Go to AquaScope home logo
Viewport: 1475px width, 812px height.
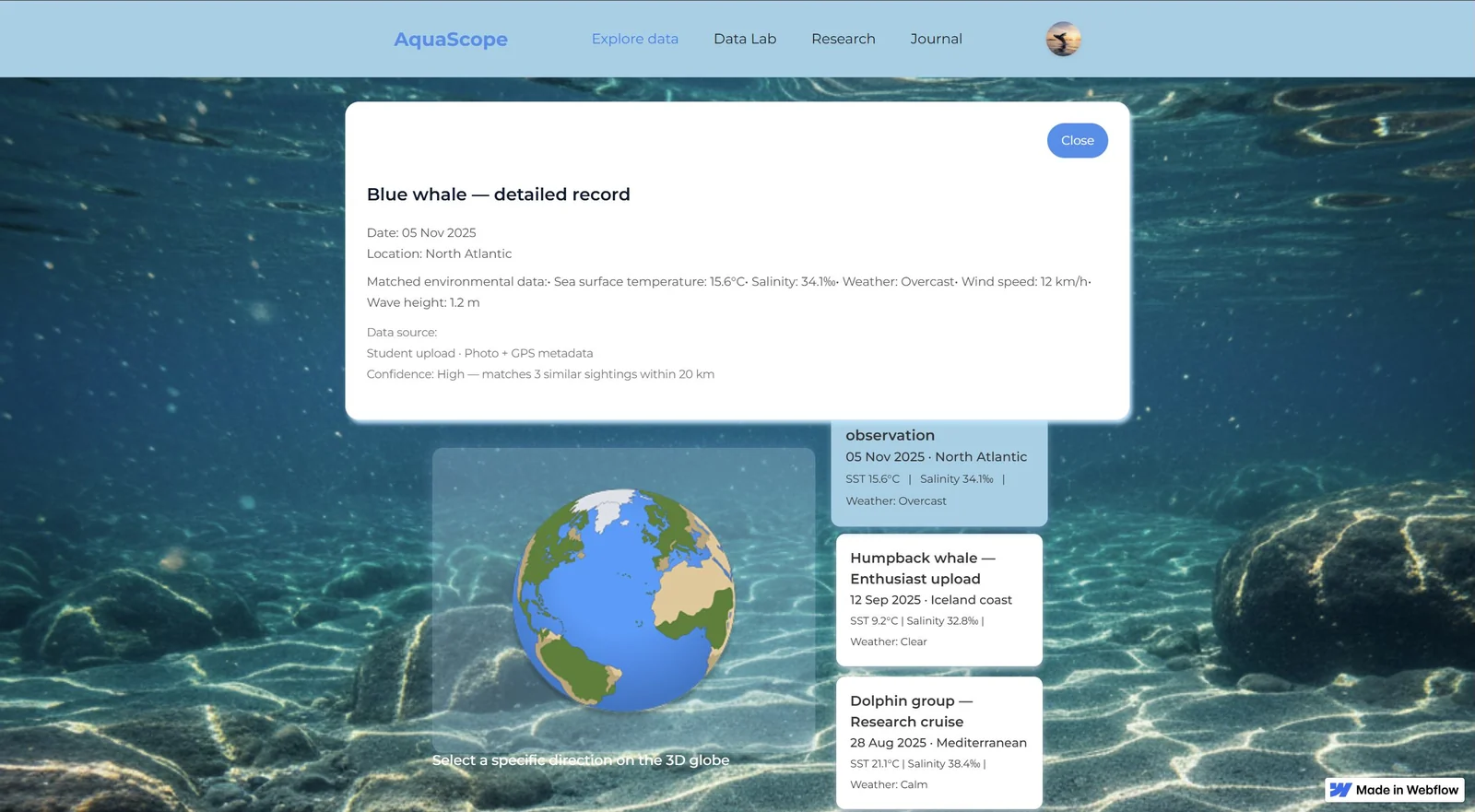point(451,39)
